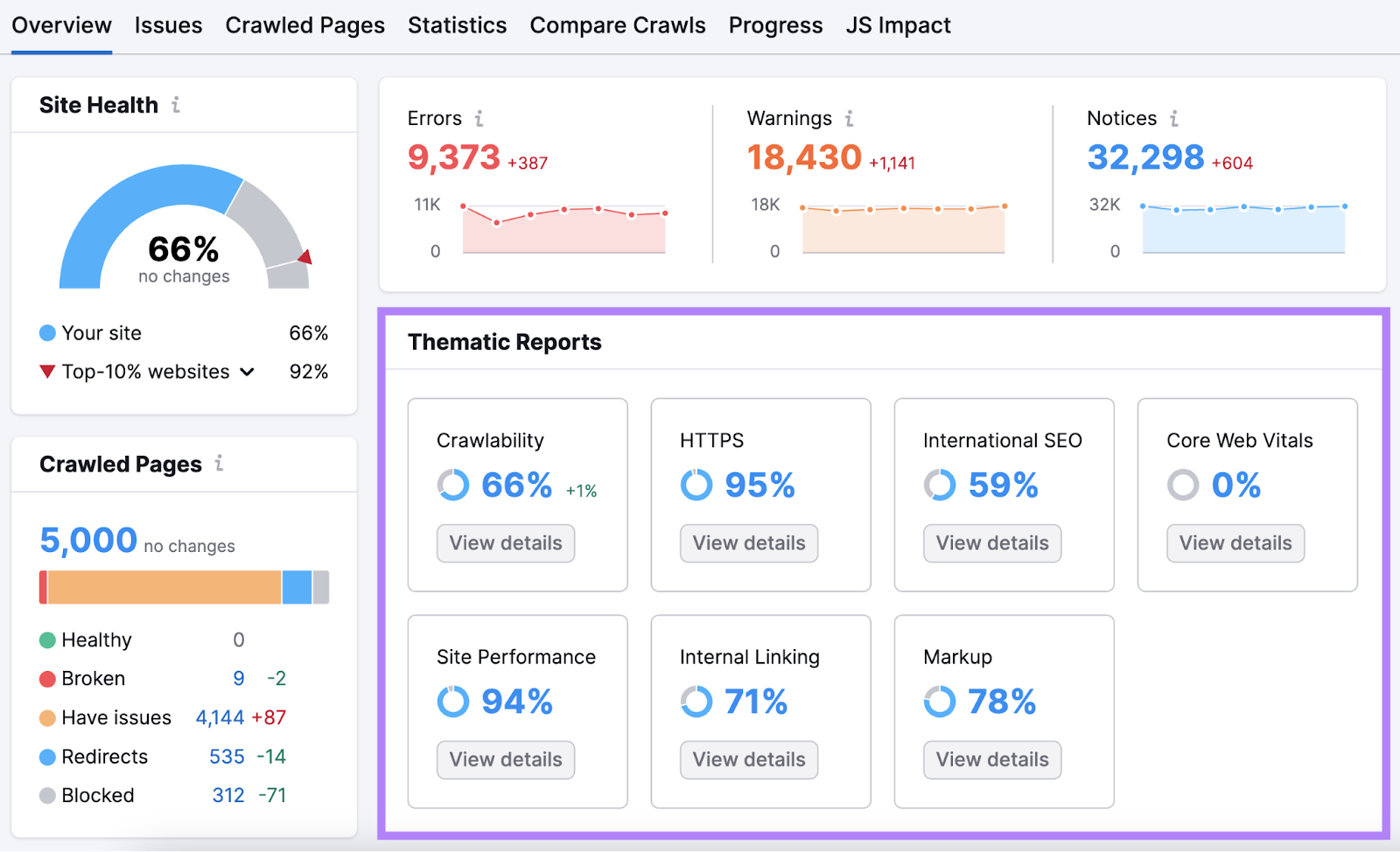View details for Internal Linking report
This screenshot has width=1400, height=852.
click(x=749, y=760)
